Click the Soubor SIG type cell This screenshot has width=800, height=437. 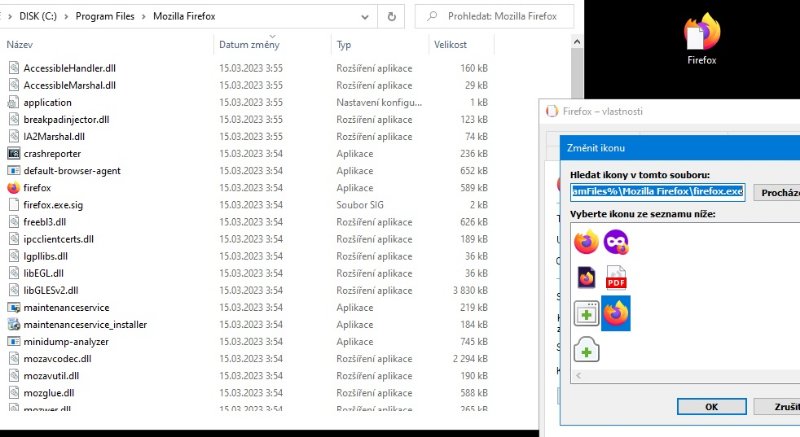pos(360,205)
